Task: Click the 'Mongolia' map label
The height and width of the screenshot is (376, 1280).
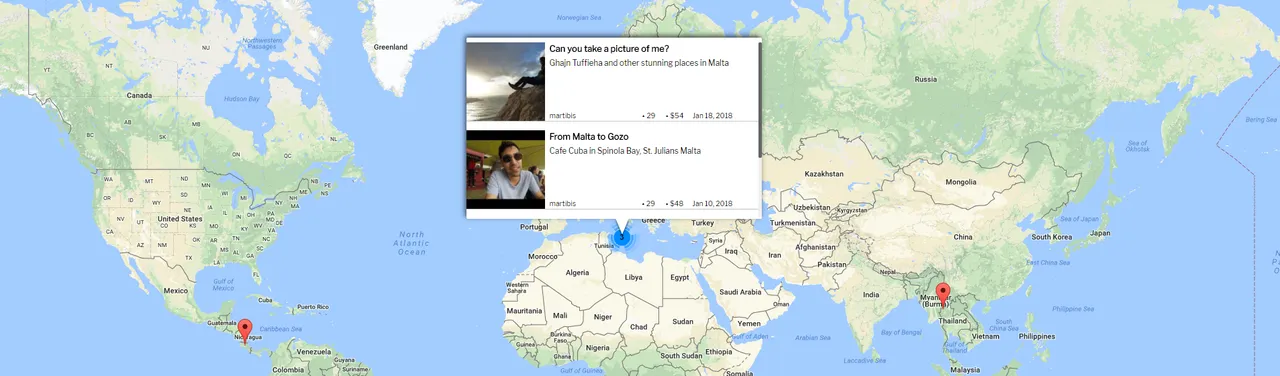Action: coord(960,182)
